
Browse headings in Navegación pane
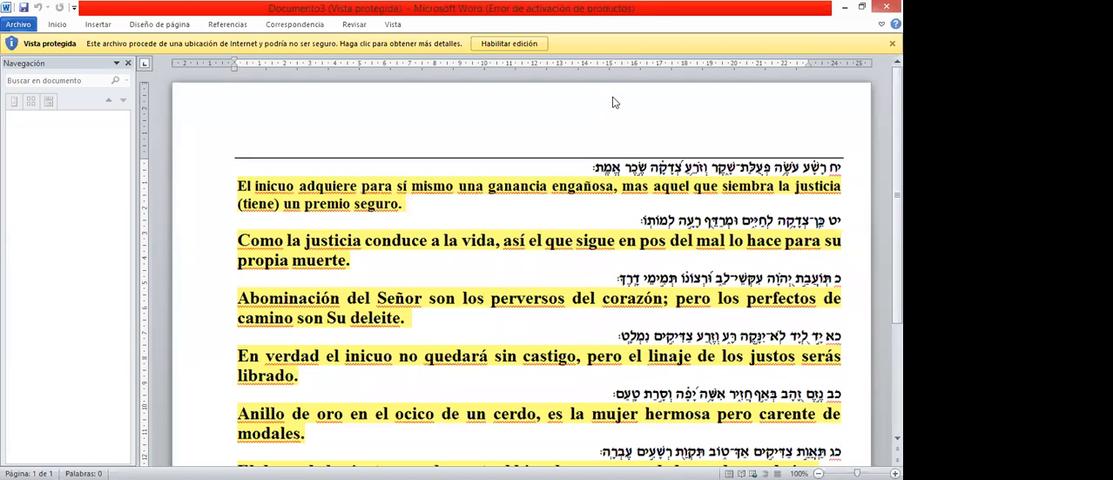coord(14,102)
